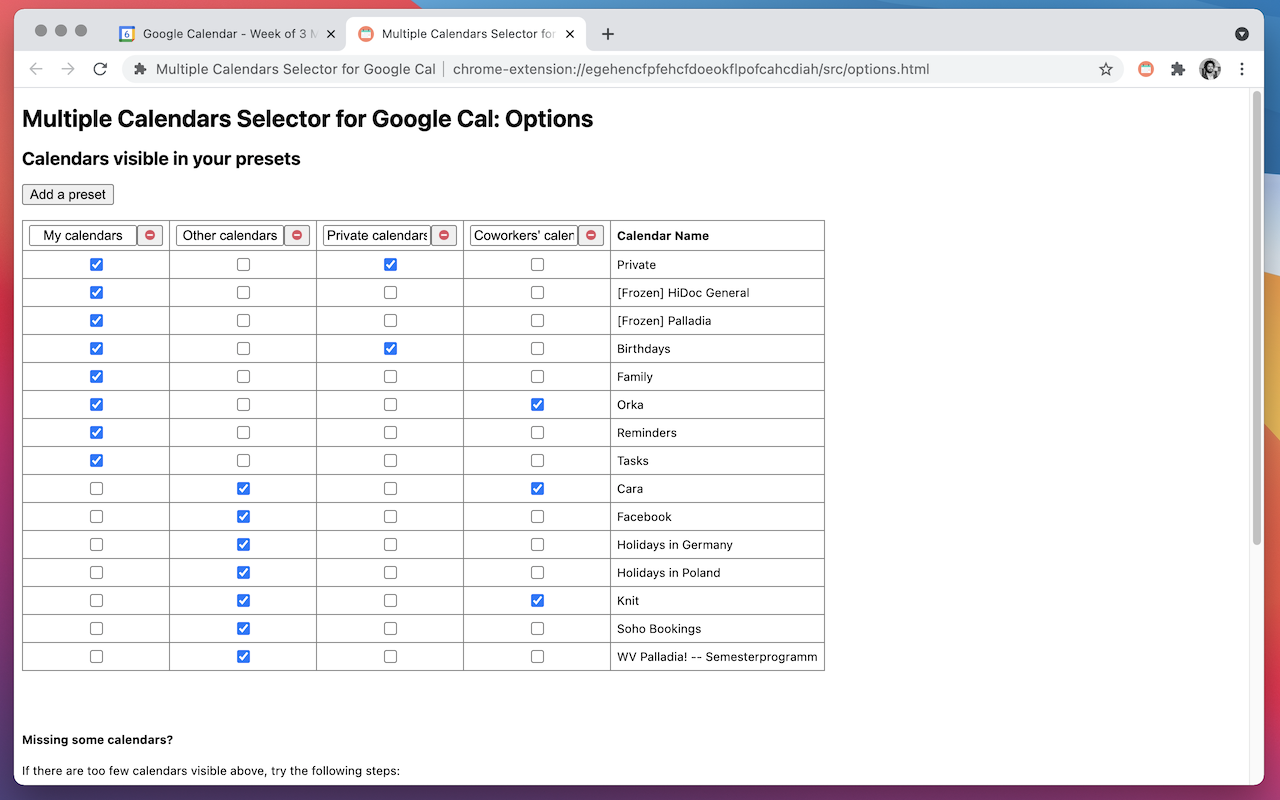Uncheck Holidays in Germany in Other calendars
Image resolution: width=1280 pixels, height=800 pixels.
[243, 545]
